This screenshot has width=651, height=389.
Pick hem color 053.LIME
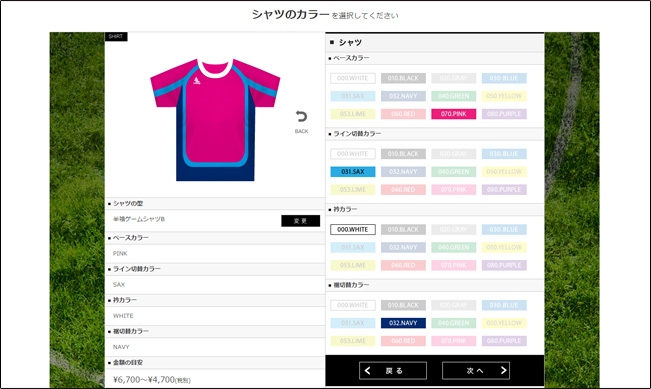click(353, 341)
